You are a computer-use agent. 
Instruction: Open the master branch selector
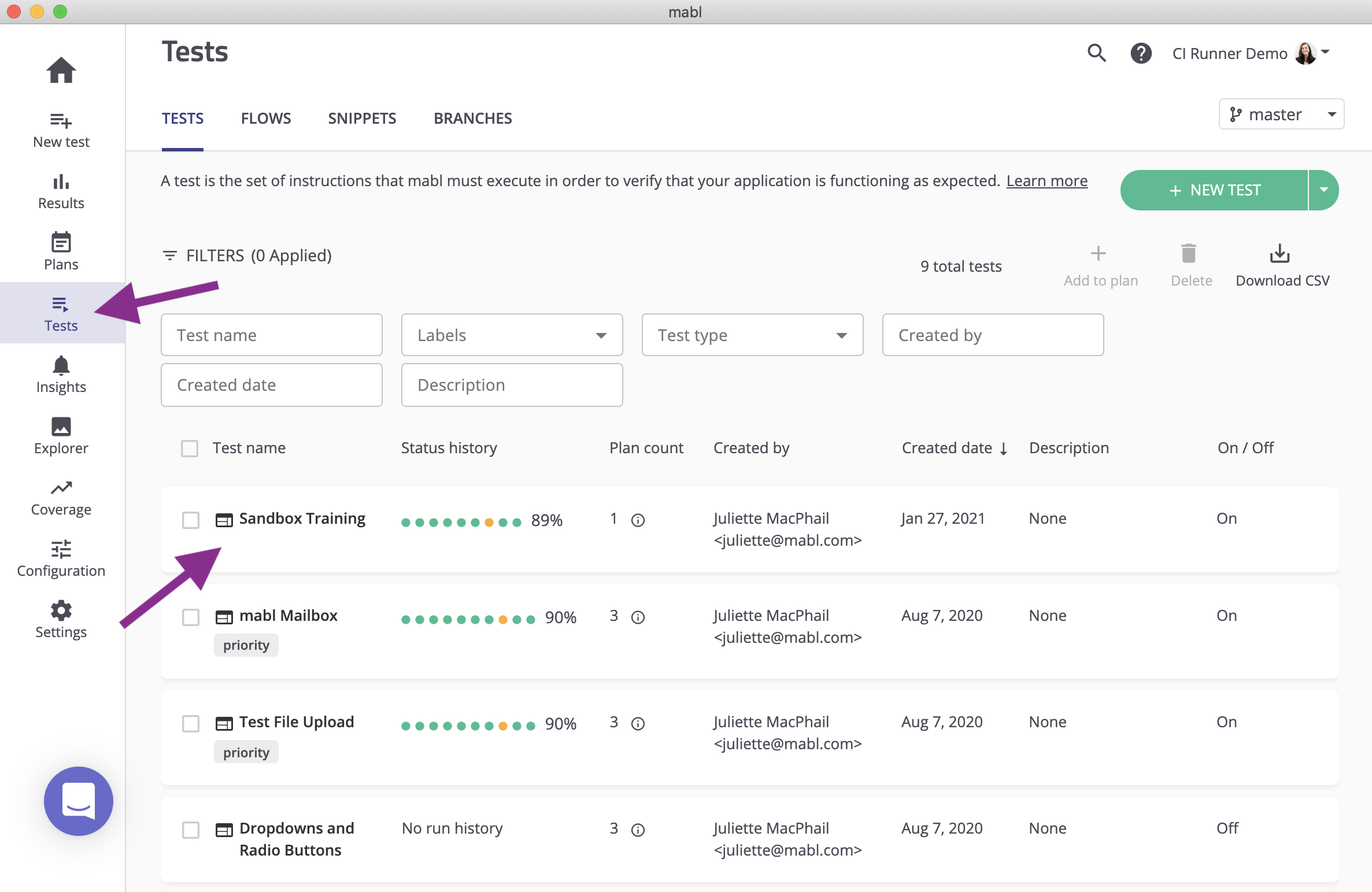click(1281, 114)
